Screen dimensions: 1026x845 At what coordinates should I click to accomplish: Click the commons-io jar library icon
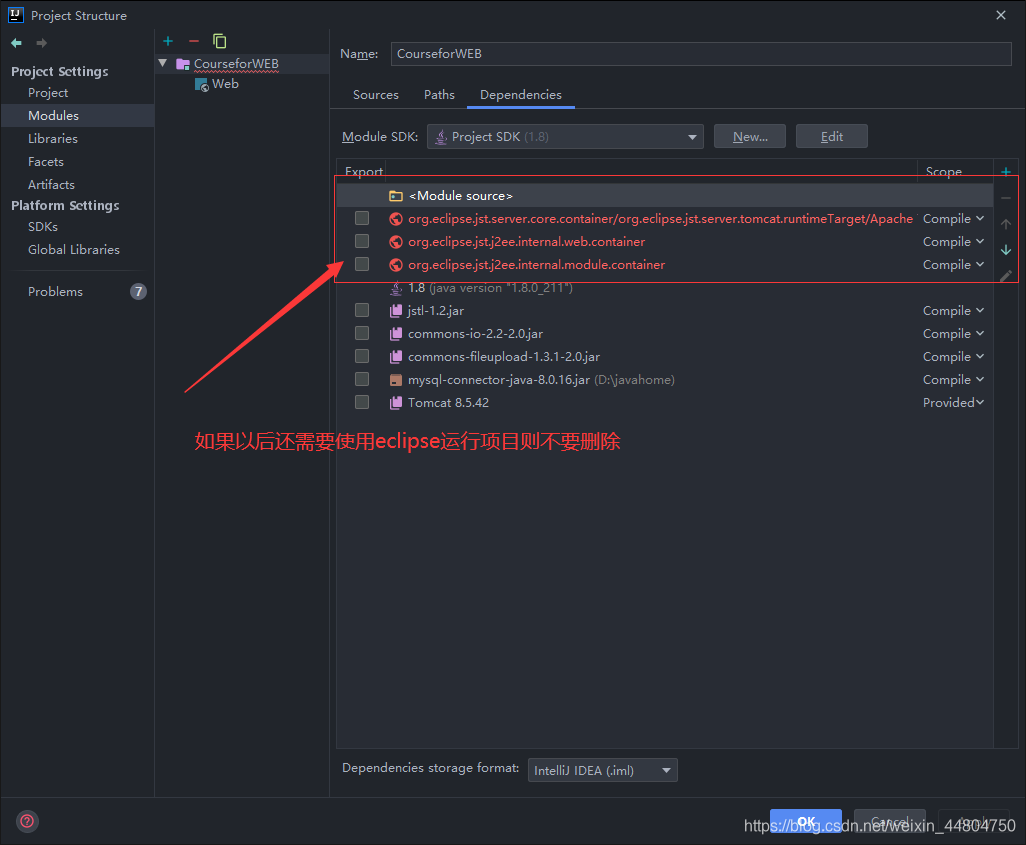pyautogui.click(x=396, y=334)
